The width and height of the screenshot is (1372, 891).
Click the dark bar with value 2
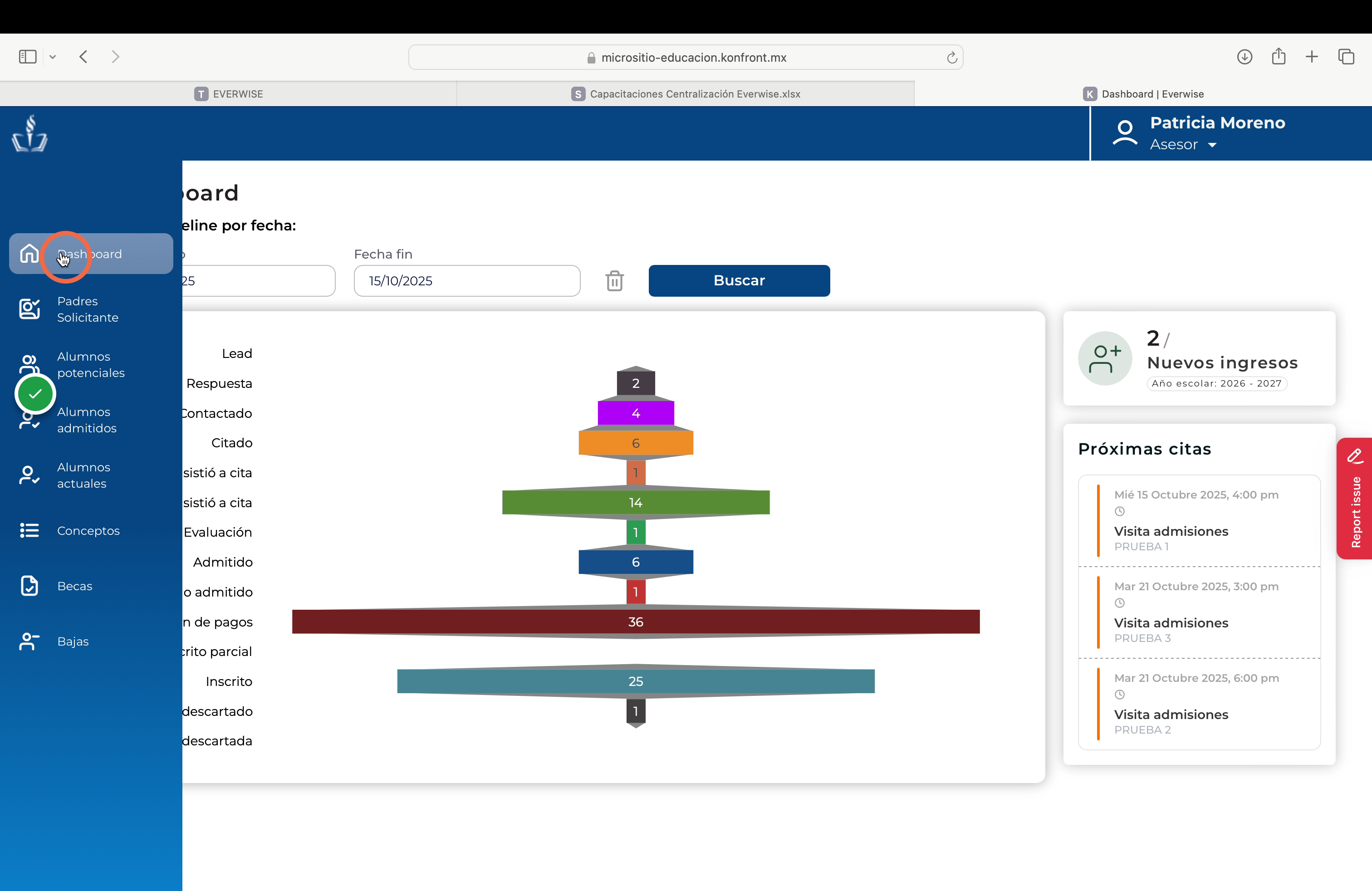pyautogui.click(x=636, y=383)
